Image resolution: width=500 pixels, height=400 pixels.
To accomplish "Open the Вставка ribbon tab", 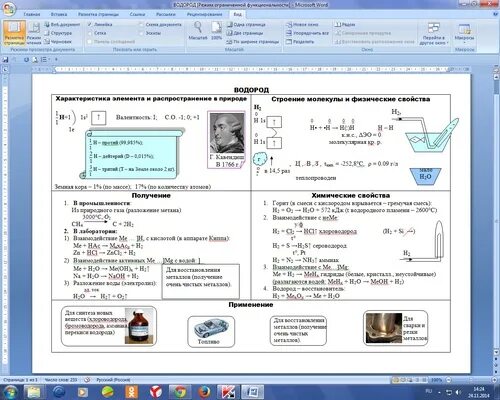I will click(x=59, y=14).
